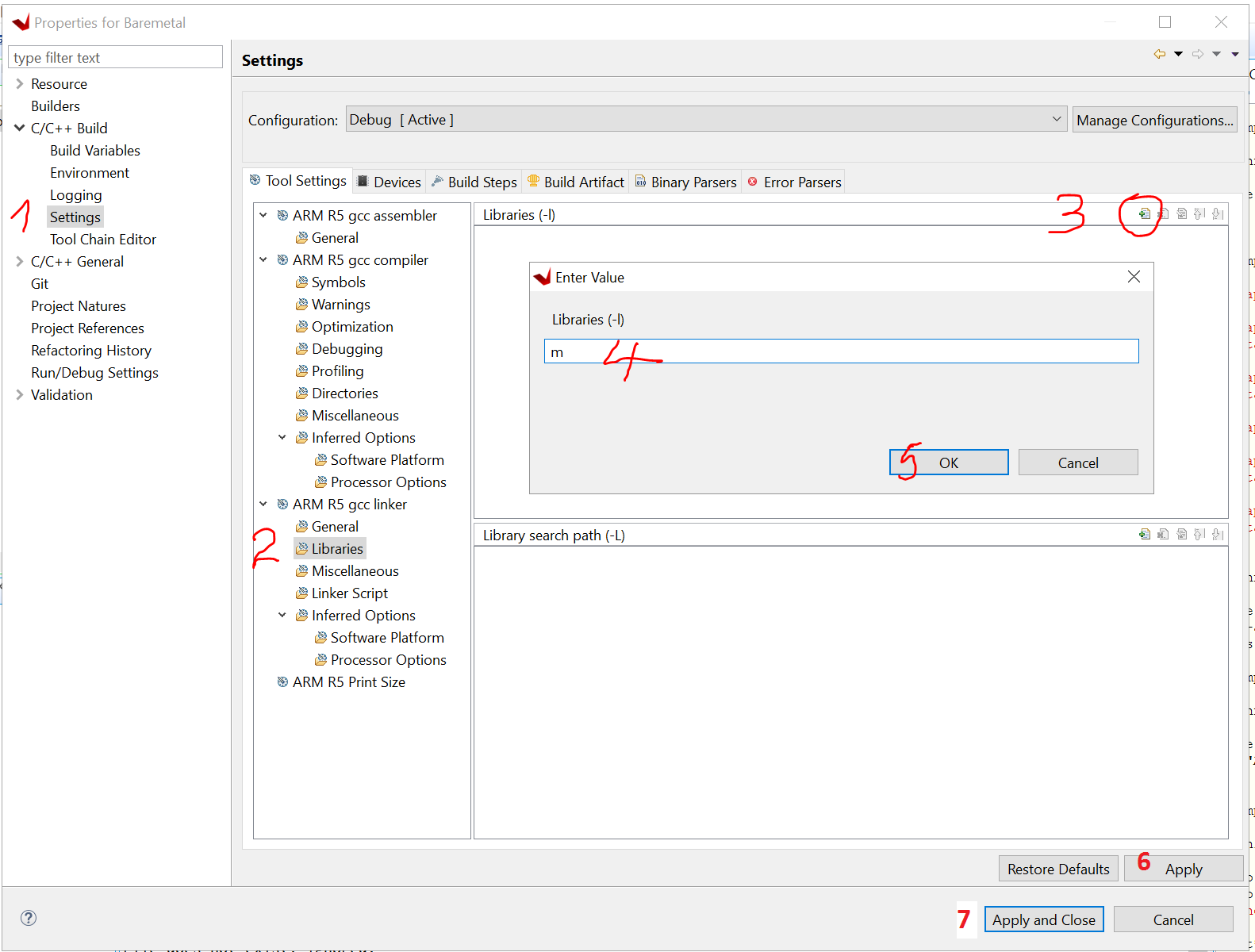The height and width of the screenshot is (952, 1255).
Task: Click the Libraries (-l) value input field
Action: pyautogui.click(x=841, y=351)
